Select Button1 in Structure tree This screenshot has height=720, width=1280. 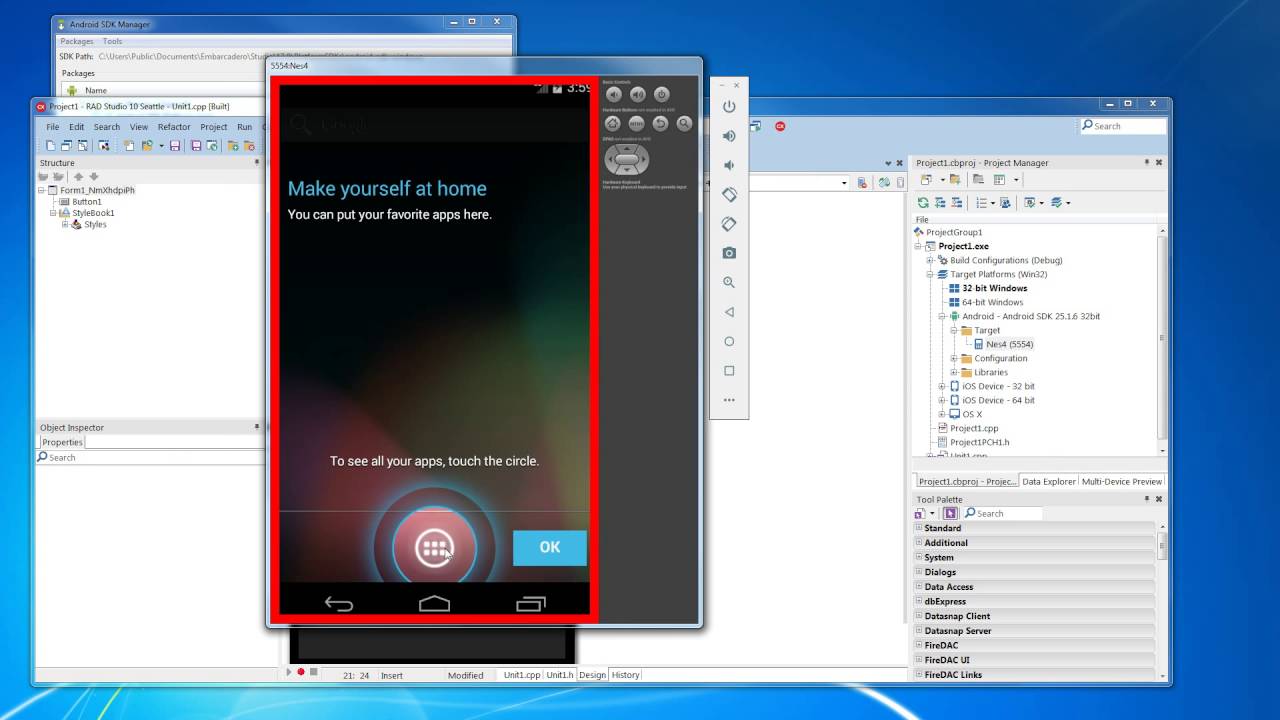87,202
